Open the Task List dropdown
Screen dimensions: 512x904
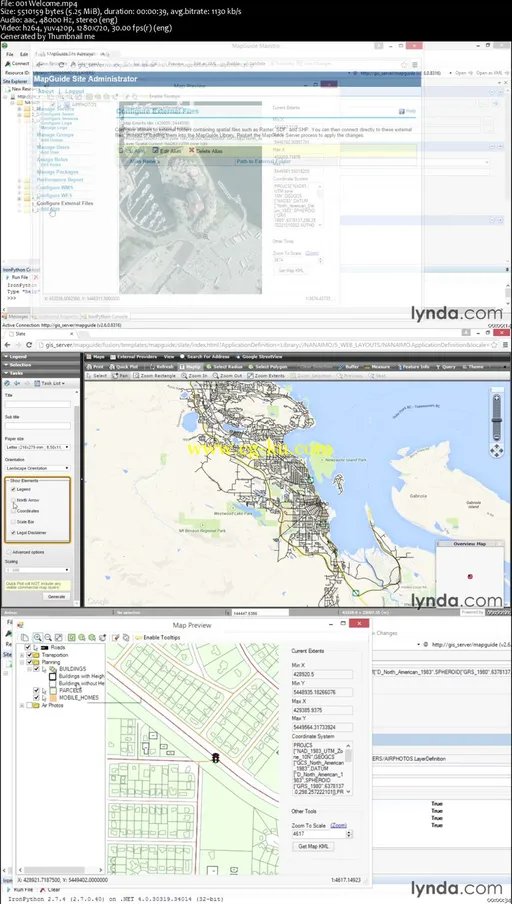coord(48,383)
